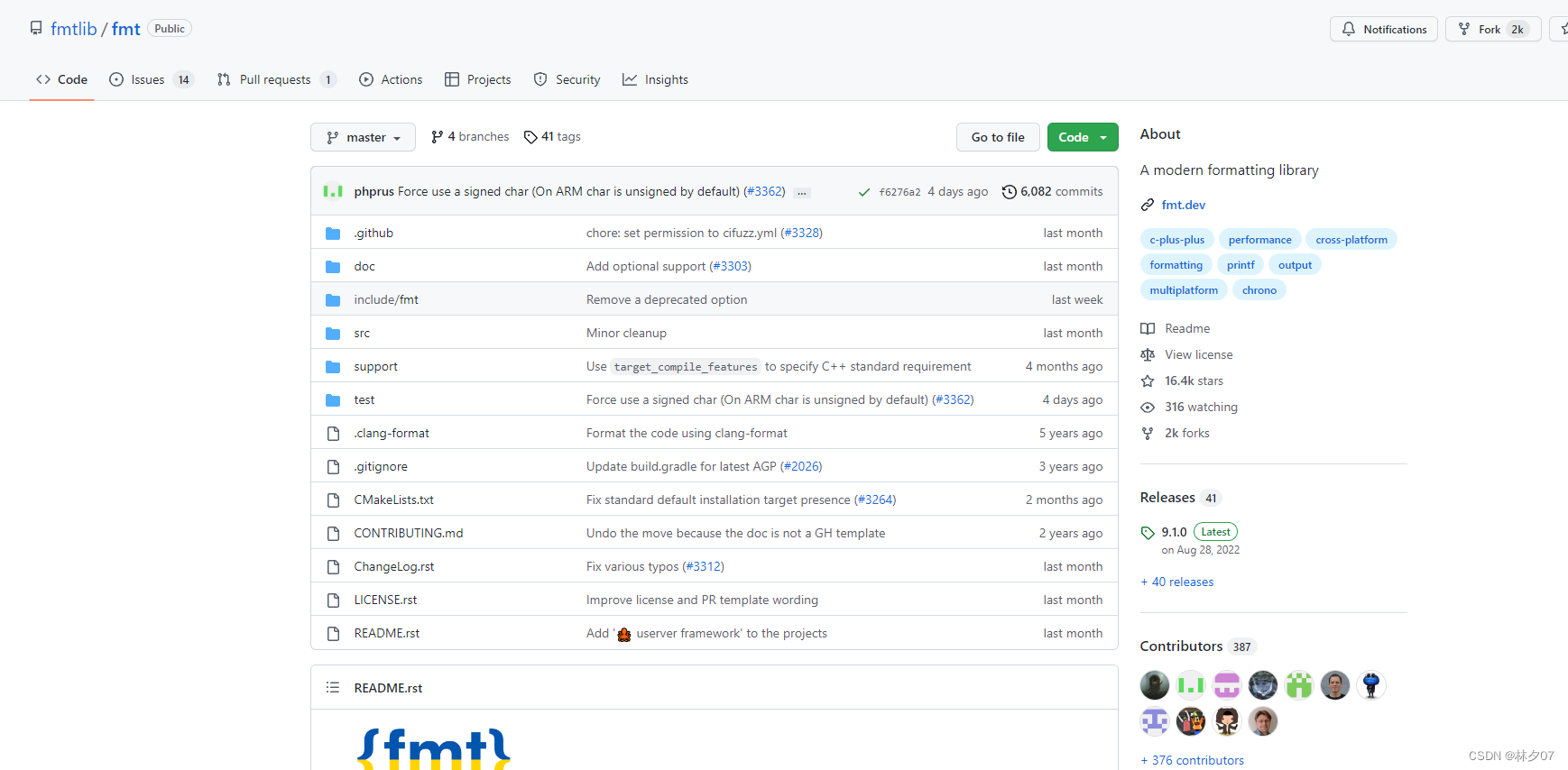The image size is (1568, 770).
Task: Click the first contributor avatar thumbnail
Action: 1155,685
